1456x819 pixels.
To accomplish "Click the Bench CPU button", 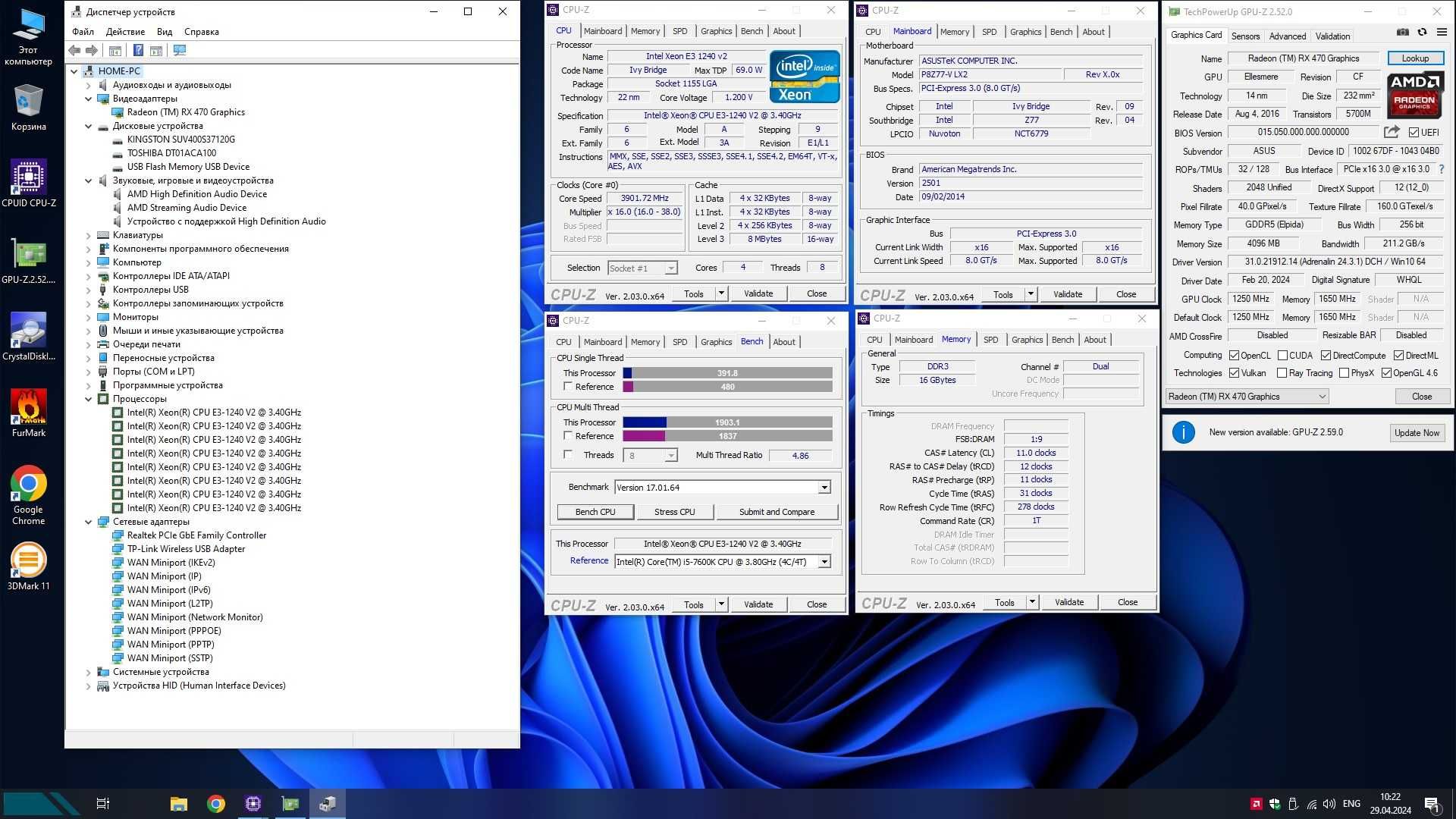I will point(595,512).
